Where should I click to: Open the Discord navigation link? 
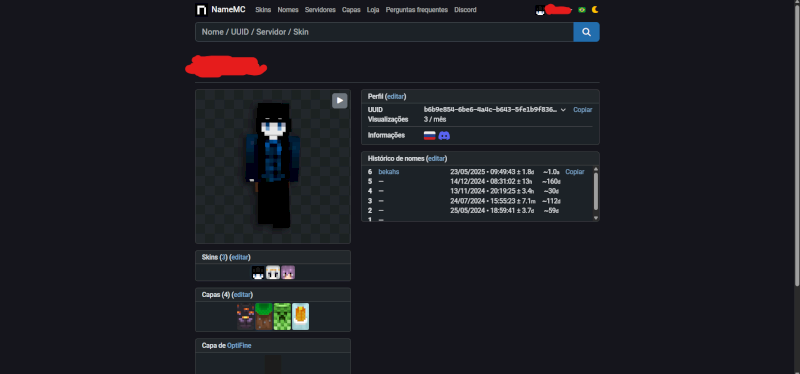coord(465,10)
